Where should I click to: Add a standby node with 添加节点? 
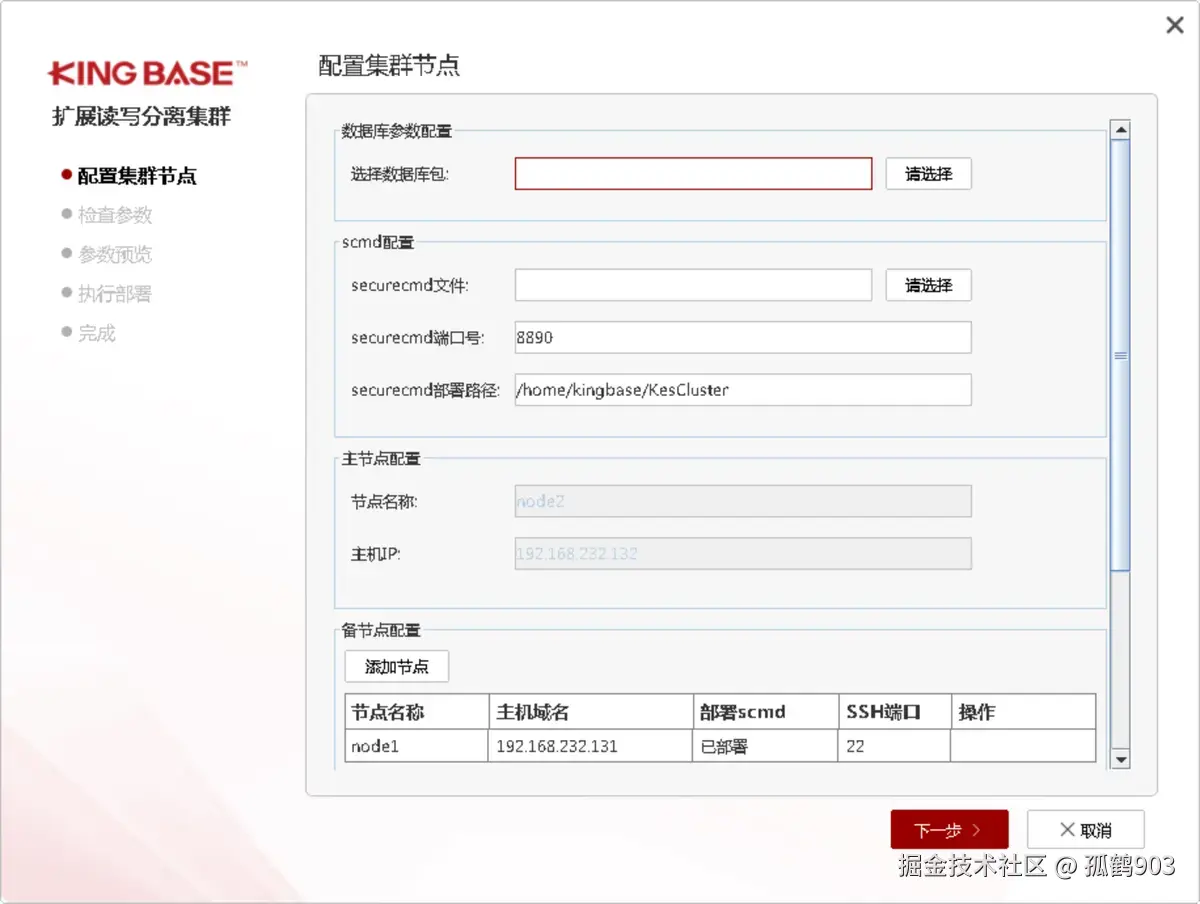coord(397,667)
